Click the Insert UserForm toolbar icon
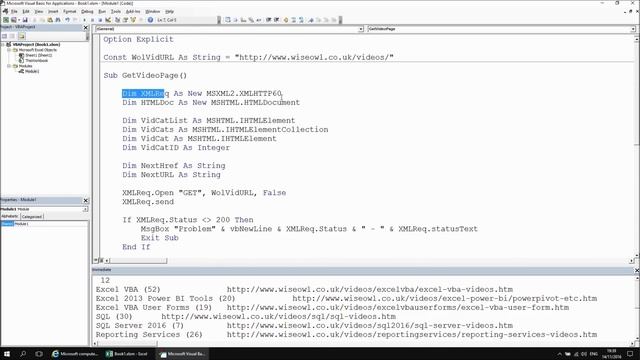The height and width of the screenshot is (360, 640). [x=13, y=20]
